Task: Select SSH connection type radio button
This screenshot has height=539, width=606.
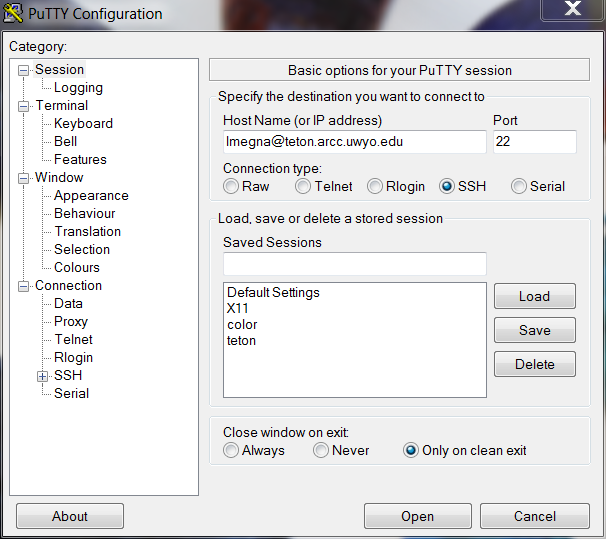Action: pyautogui.click(x=446, y=186)
